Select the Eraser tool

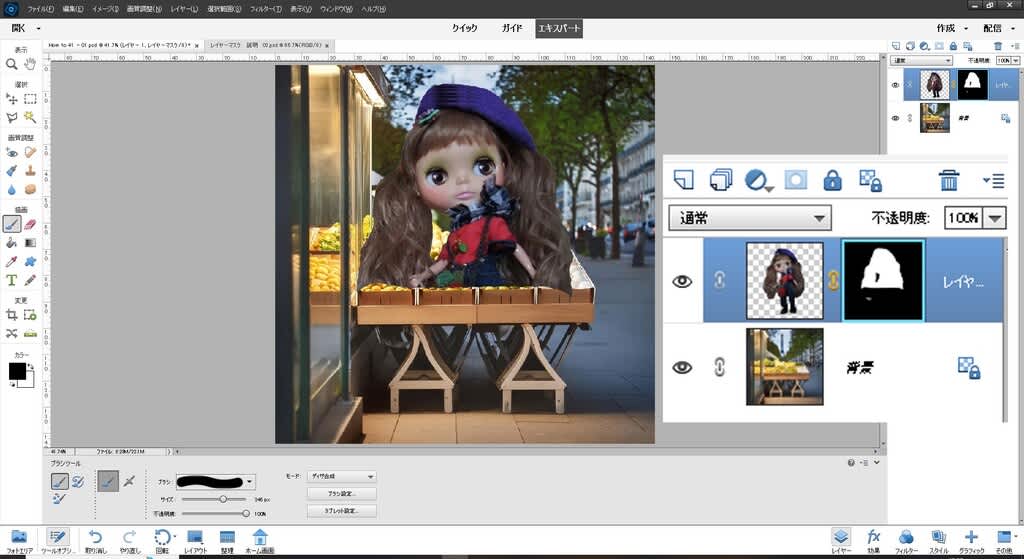pos(30,225)
